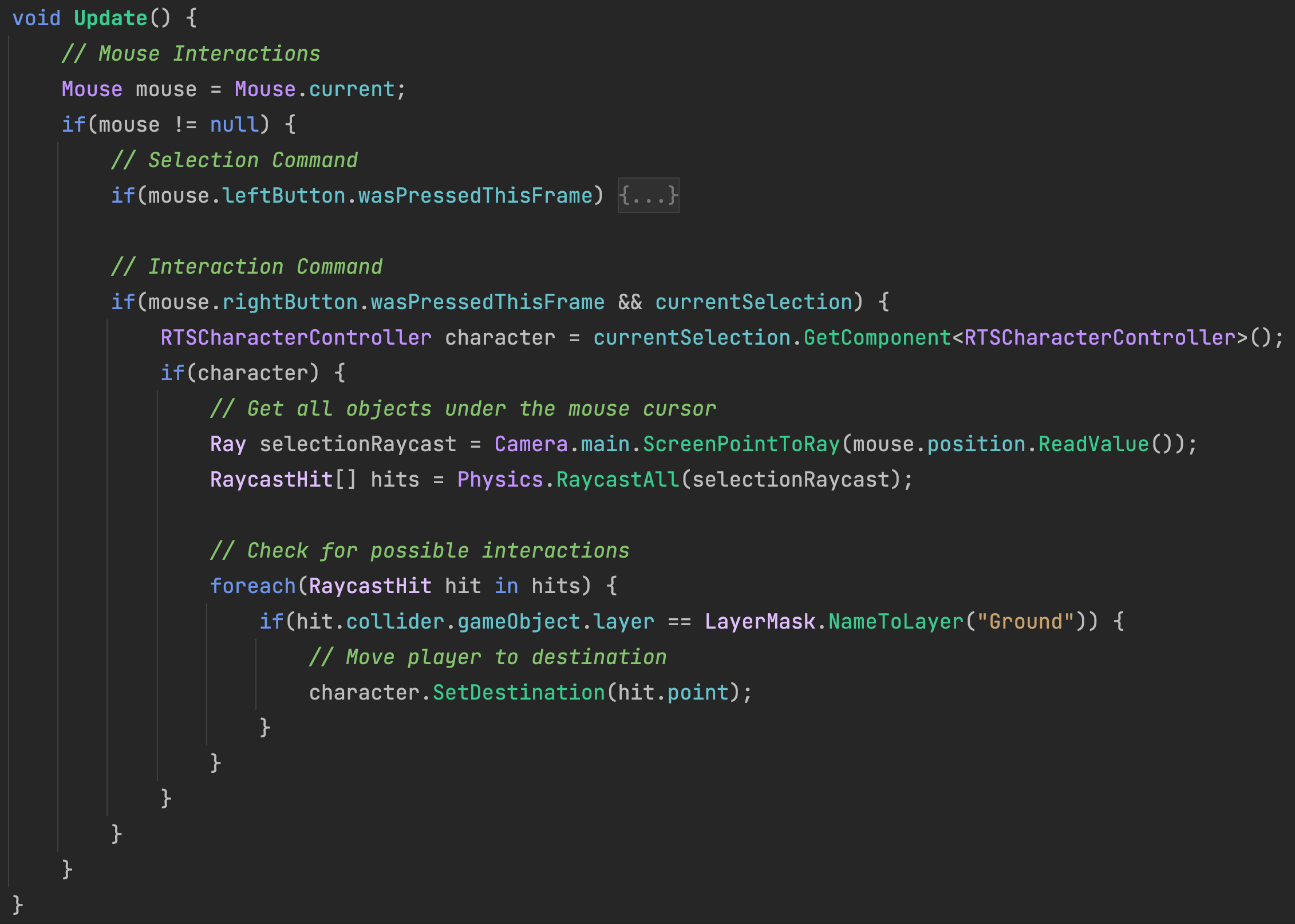Click the Update method name
This screenshot has height=924, width=1295.
point(110,18)
